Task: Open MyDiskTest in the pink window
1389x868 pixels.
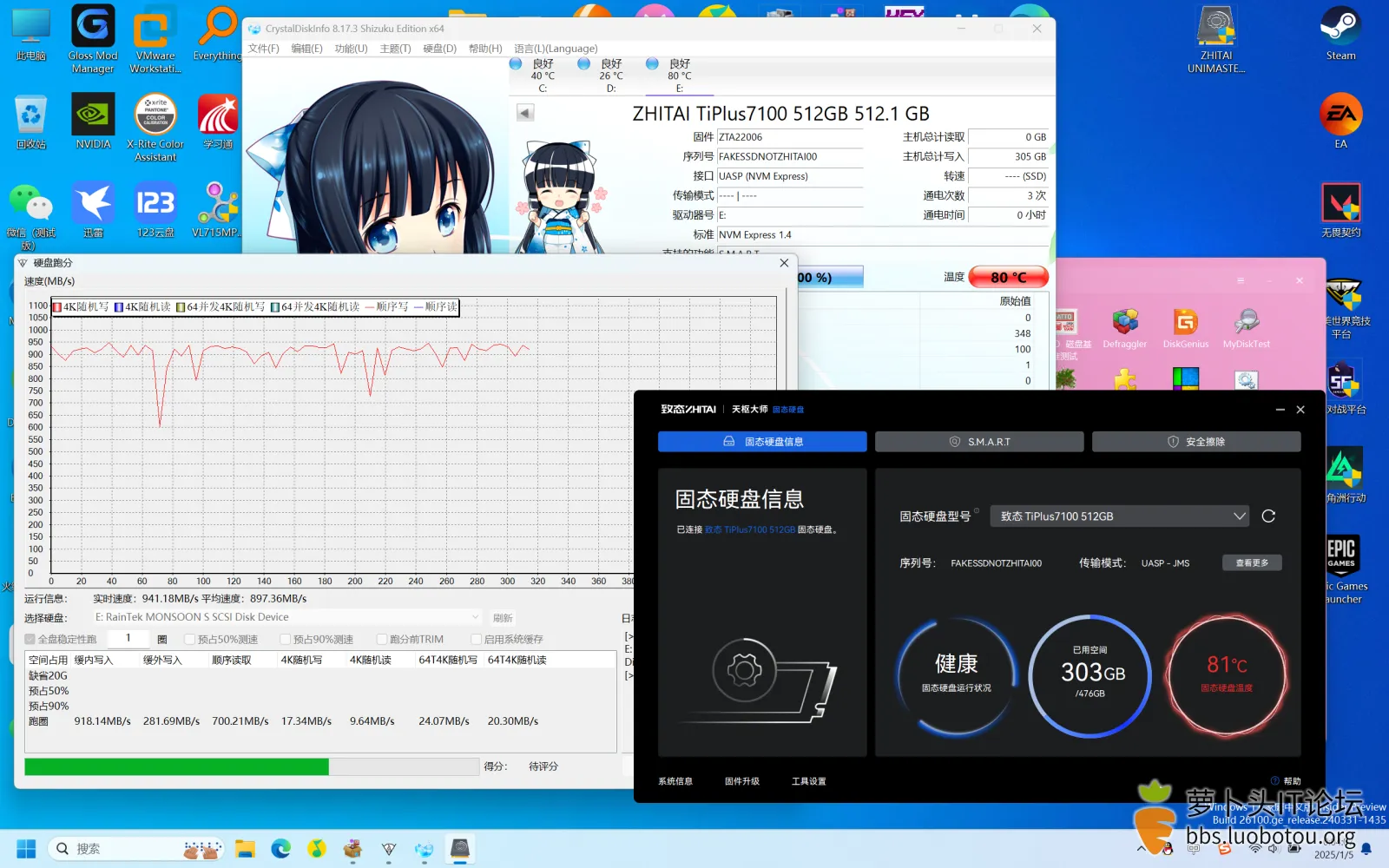Action: (x=1247, y=329)
